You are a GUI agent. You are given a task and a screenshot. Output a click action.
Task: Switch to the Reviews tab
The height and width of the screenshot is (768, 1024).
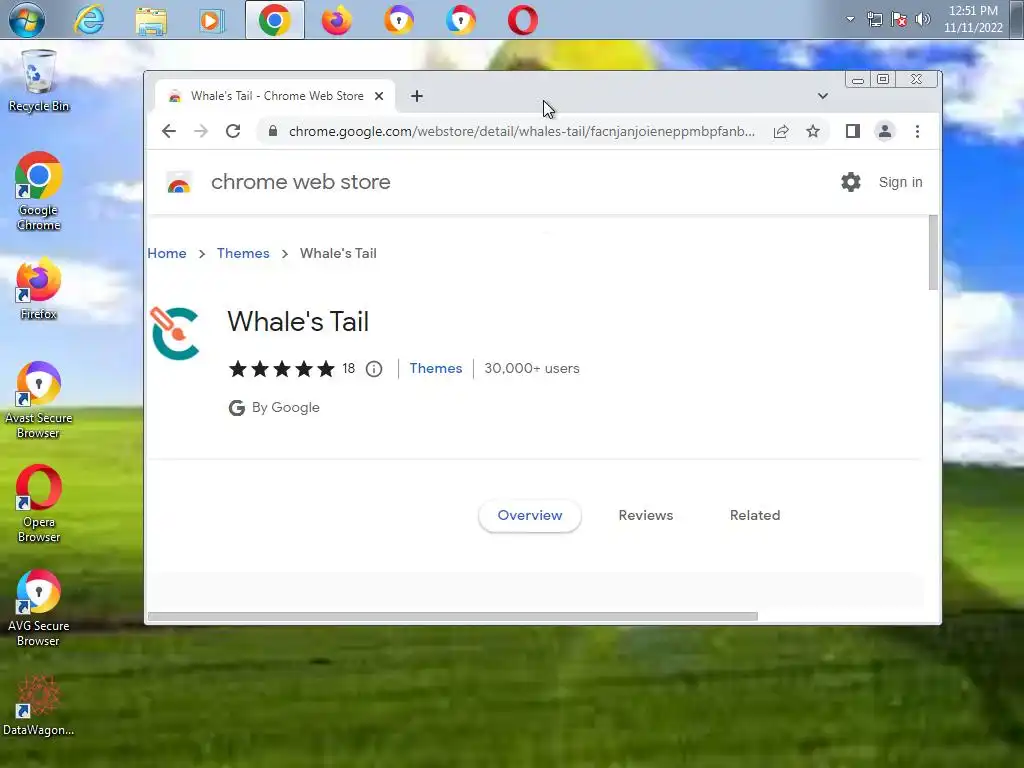point(646,515)
